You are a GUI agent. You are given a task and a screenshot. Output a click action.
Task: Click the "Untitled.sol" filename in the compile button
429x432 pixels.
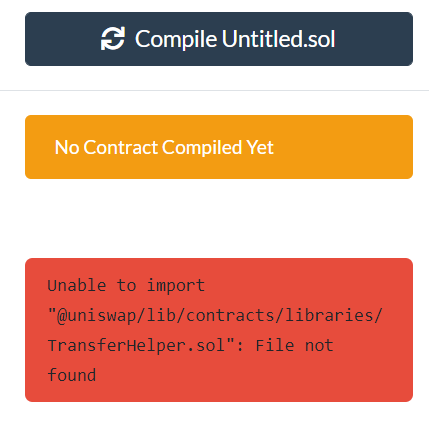(278, 39)
